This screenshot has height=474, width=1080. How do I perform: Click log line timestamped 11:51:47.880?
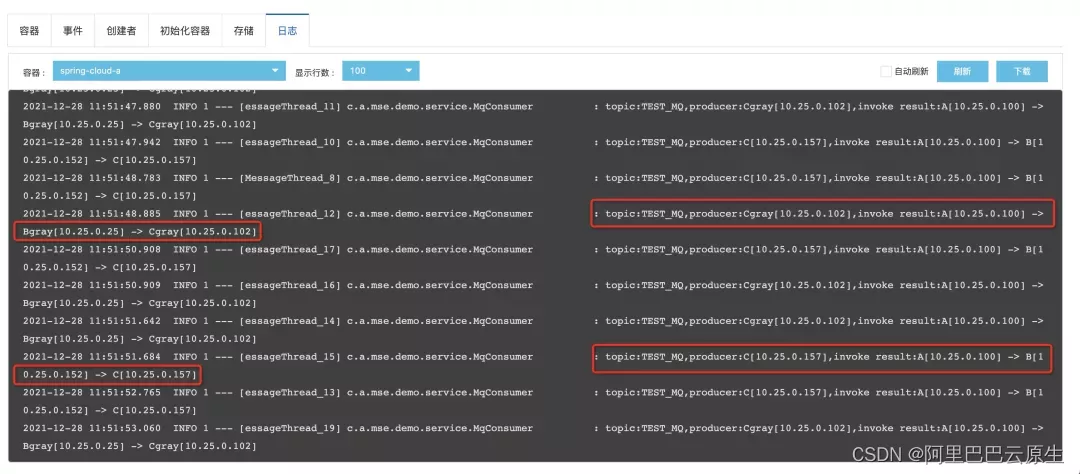(x=533, y=115)
